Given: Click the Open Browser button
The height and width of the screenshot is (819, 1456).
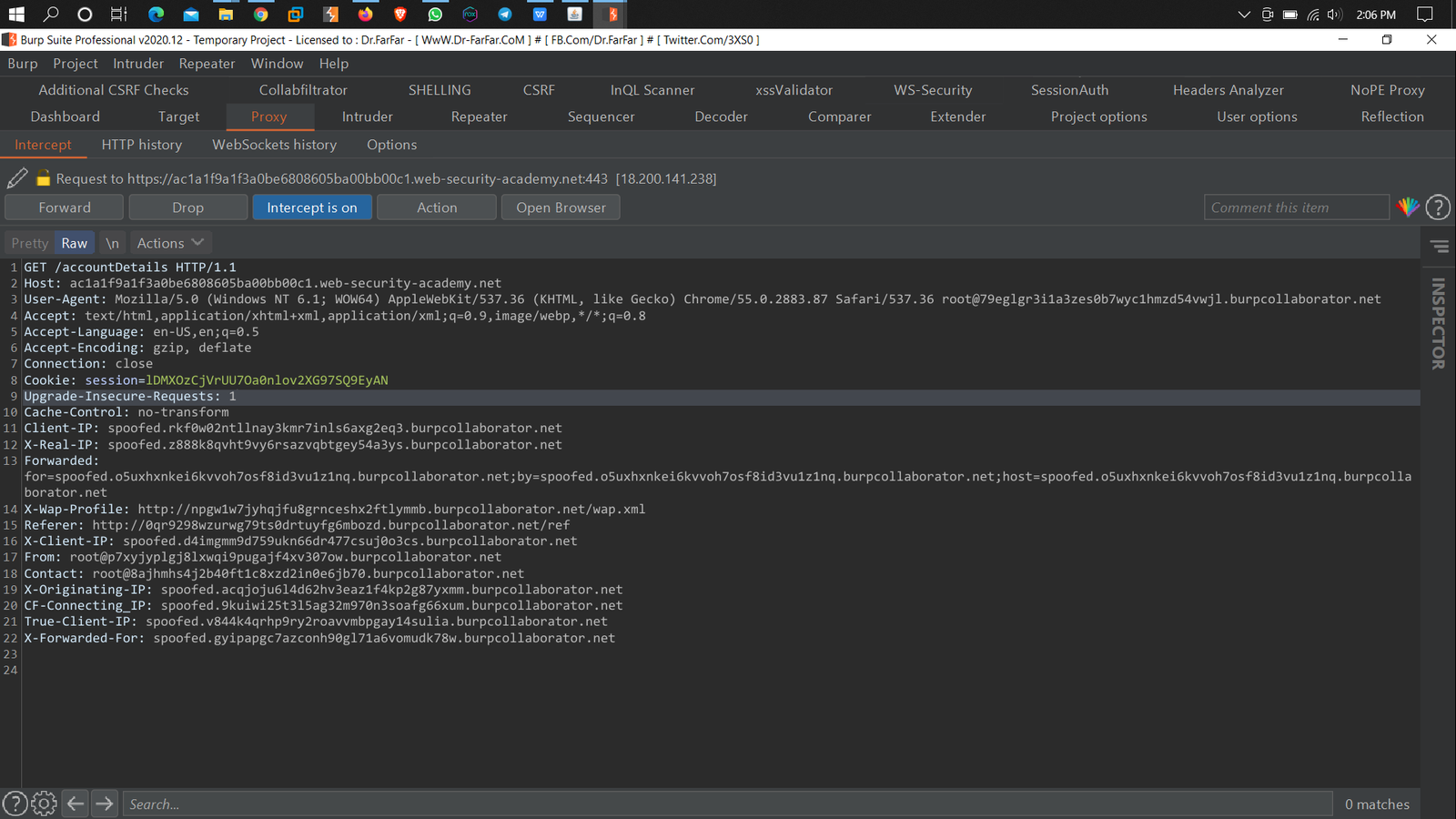Looking at the screenshot, I should (x=561, y=207).
